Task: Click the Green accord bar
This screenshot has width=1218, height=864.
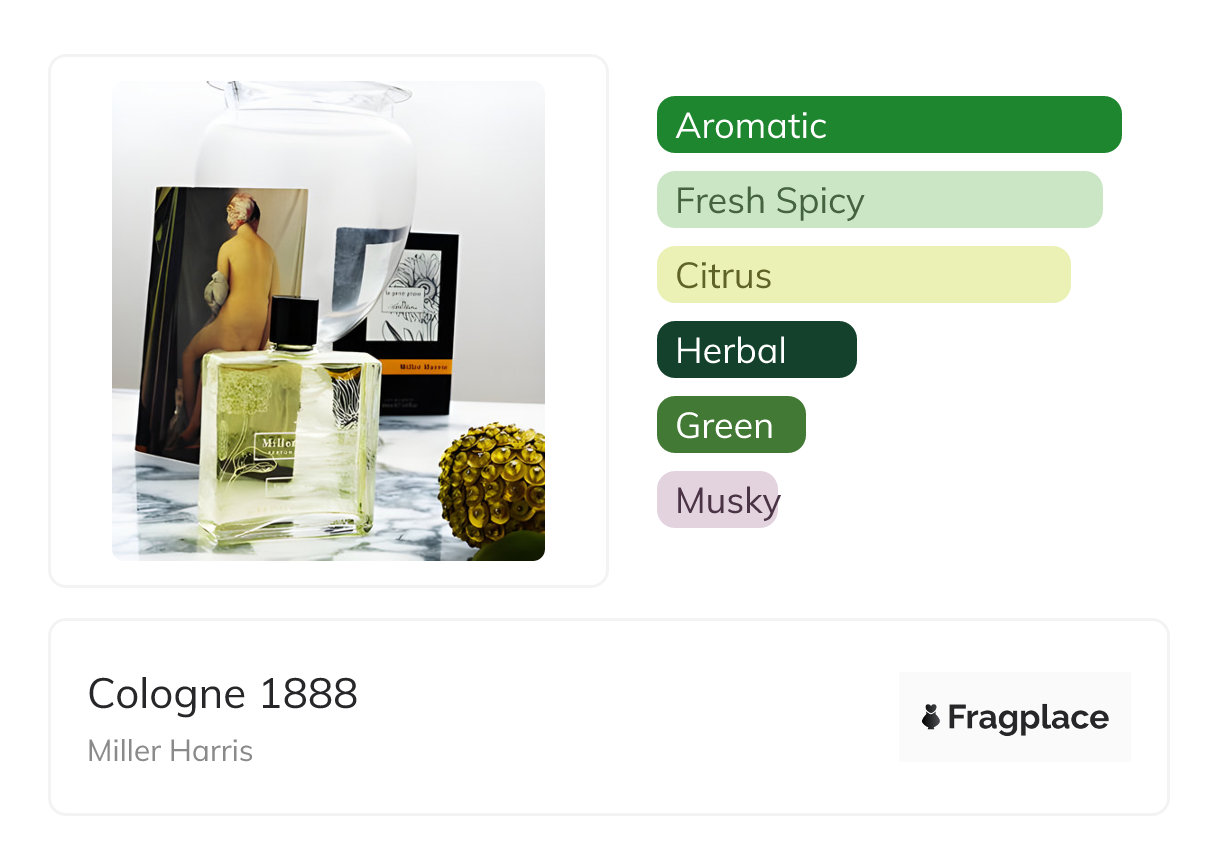Action: coord(731,425)
